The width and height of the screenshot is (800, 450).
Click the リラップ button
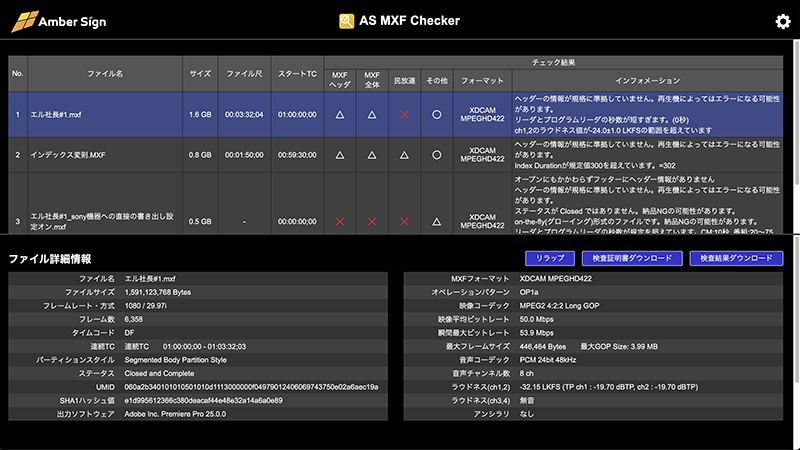pos(550,258)
